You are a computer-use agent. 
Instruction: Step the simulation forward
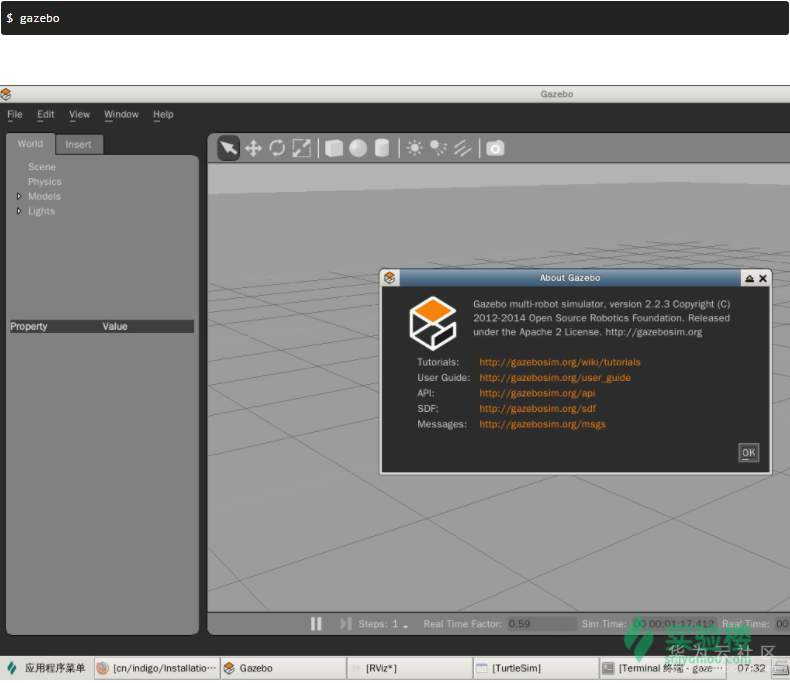346,624
